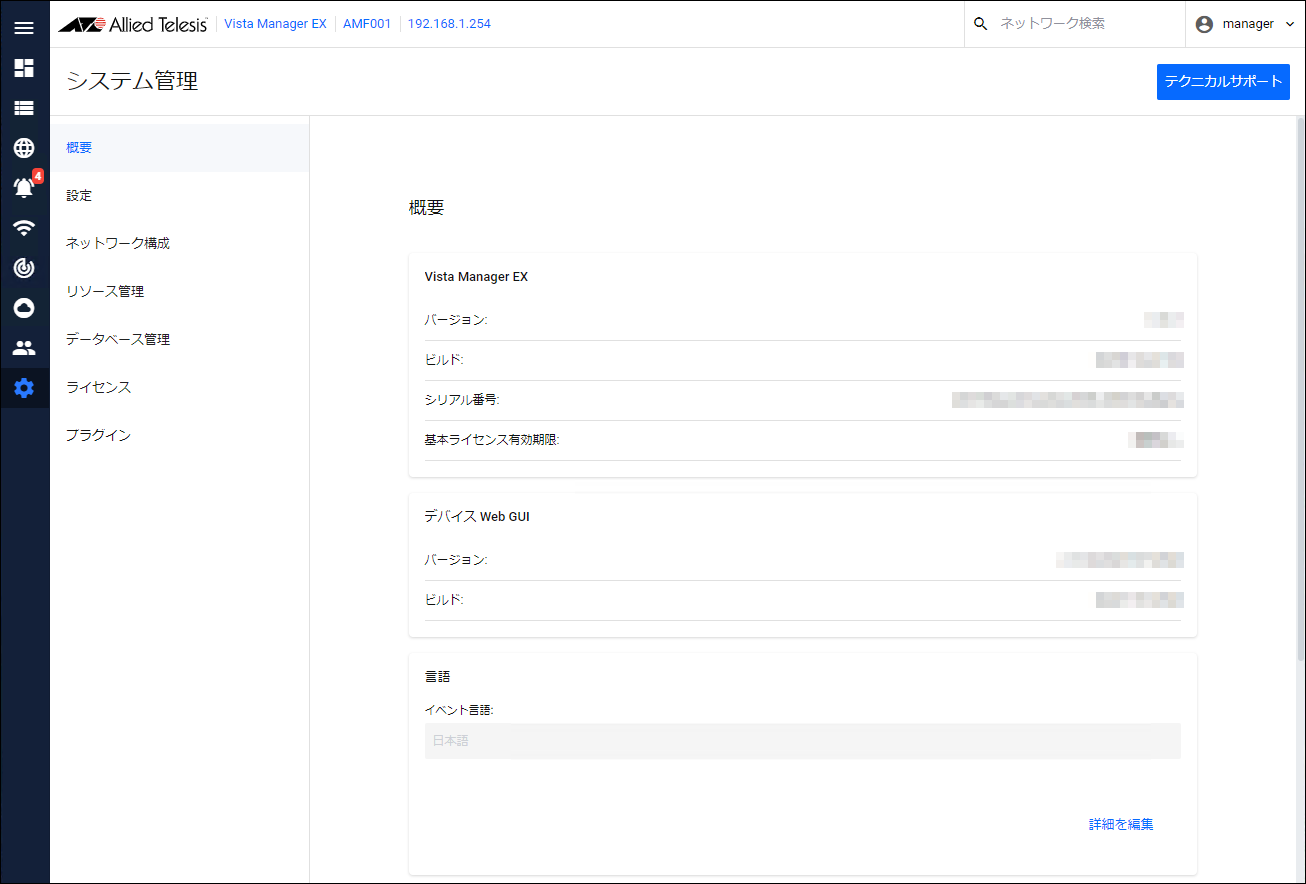This screenshot has height=884, width=1306.
Task: Click the テクニカルサポート button
Action: pos(1222,81)
